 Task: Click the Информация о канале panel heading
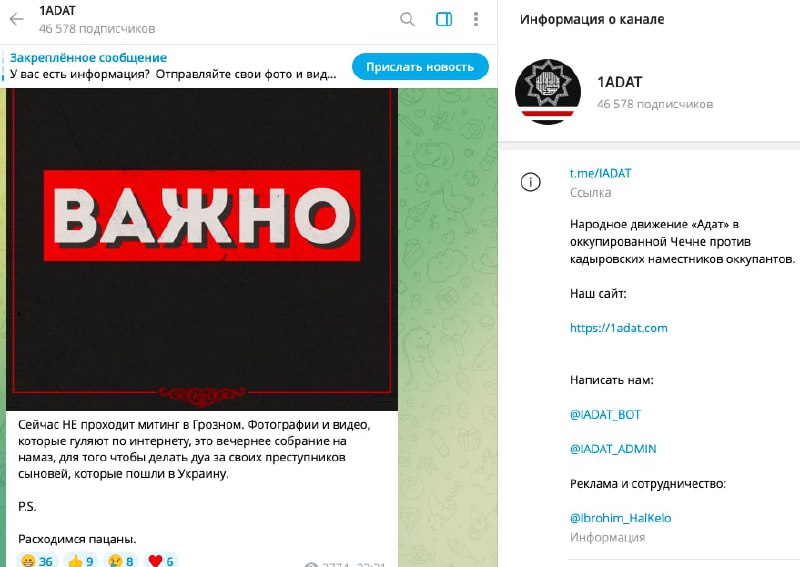[x=592, y=19]
